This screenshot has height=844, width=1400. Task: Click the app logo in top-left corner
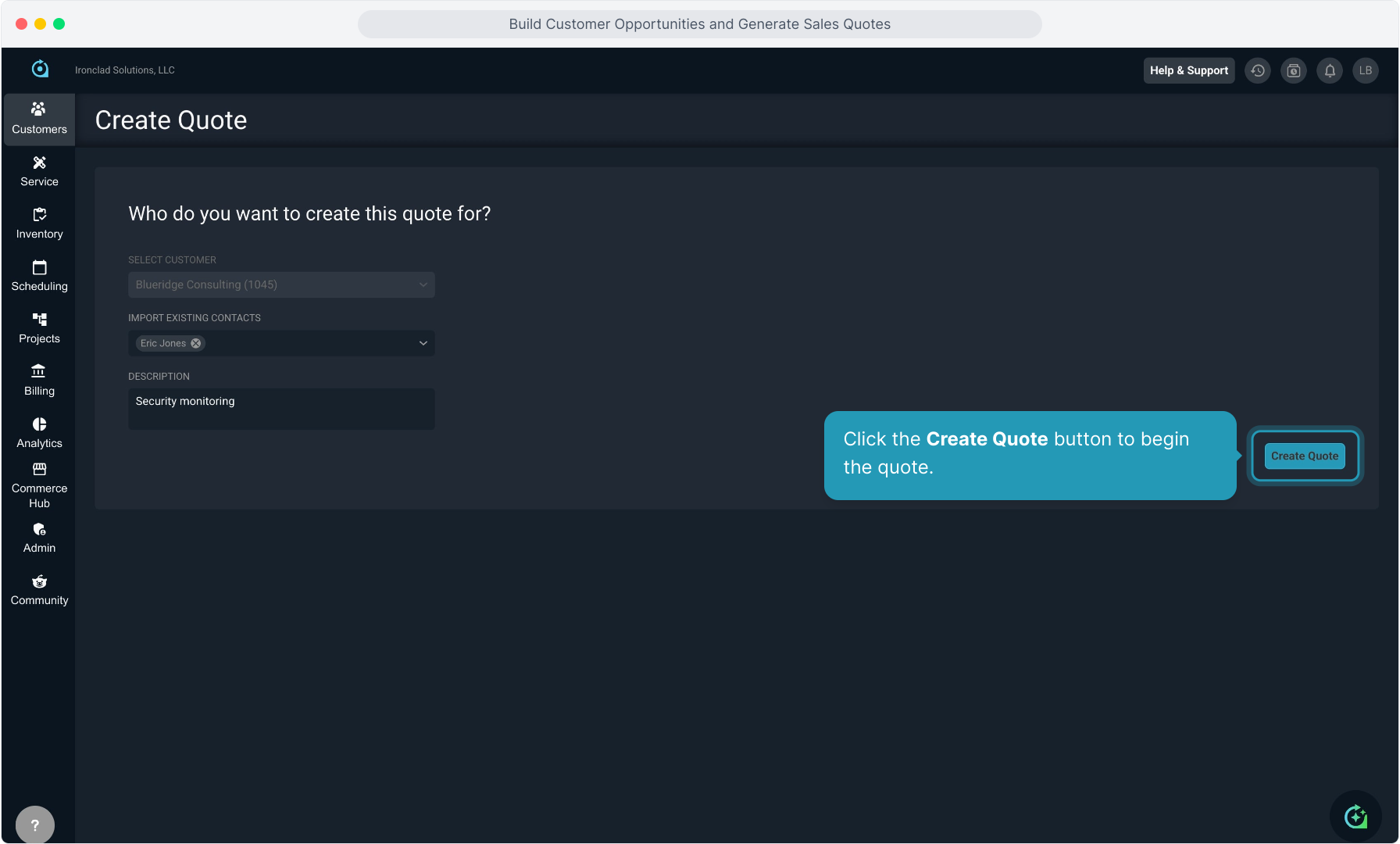[x=40, y=70]
